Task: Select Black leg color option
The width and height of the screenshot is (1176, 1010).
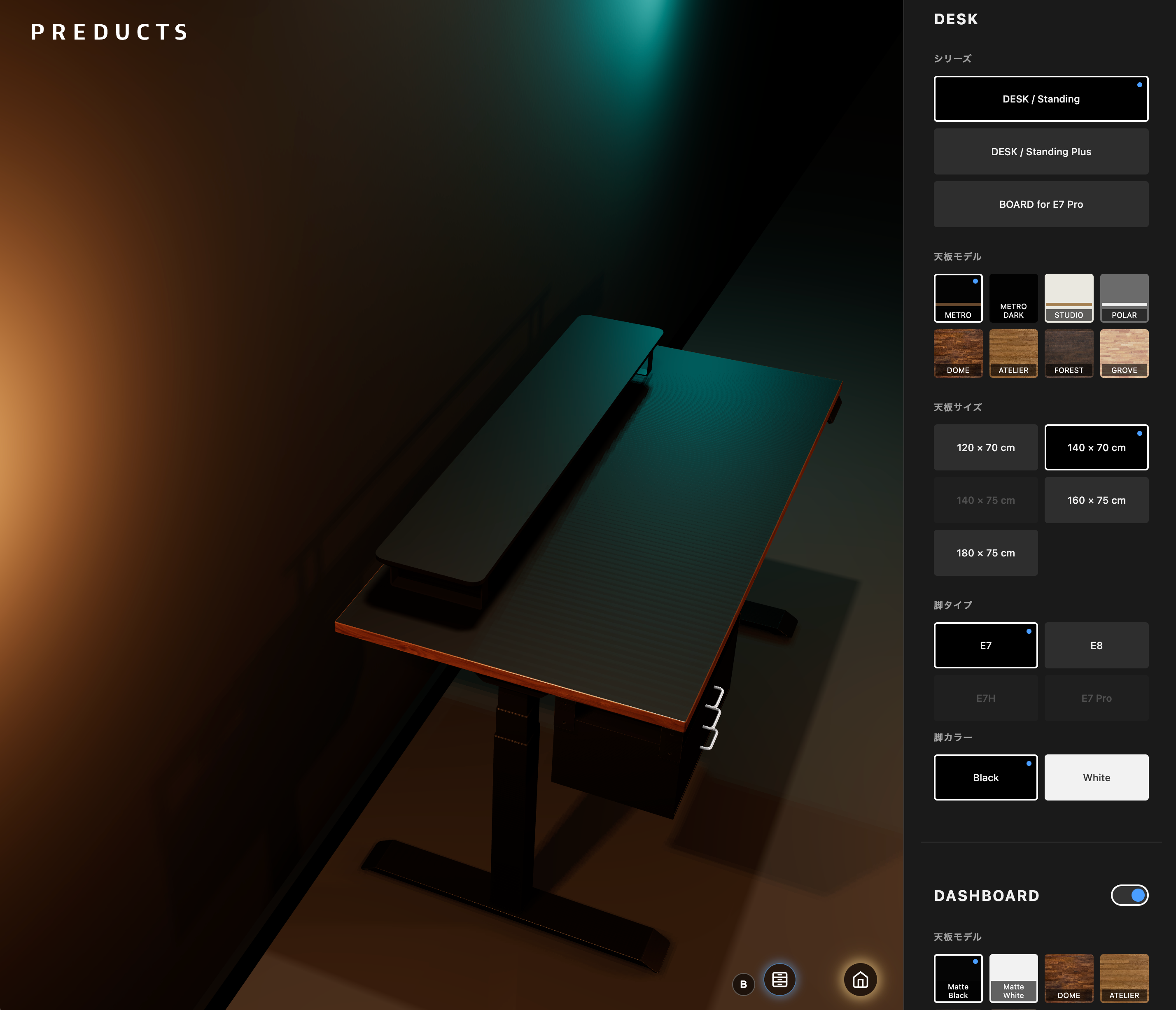Action: point(985,777)
